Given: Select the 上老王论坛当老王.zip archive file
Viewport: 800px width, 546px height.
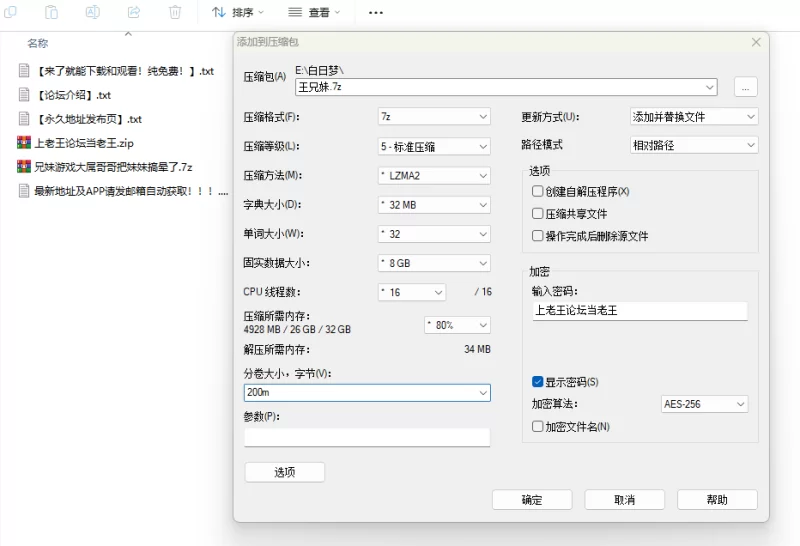Looking at the screenshot, I should coord(83,142).
